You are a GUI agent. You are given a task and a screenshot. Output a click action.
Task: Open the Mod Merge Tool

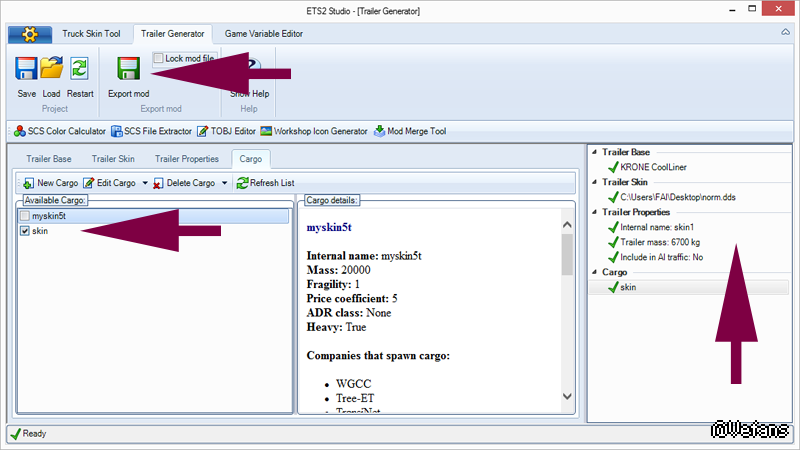pos(410,131)
